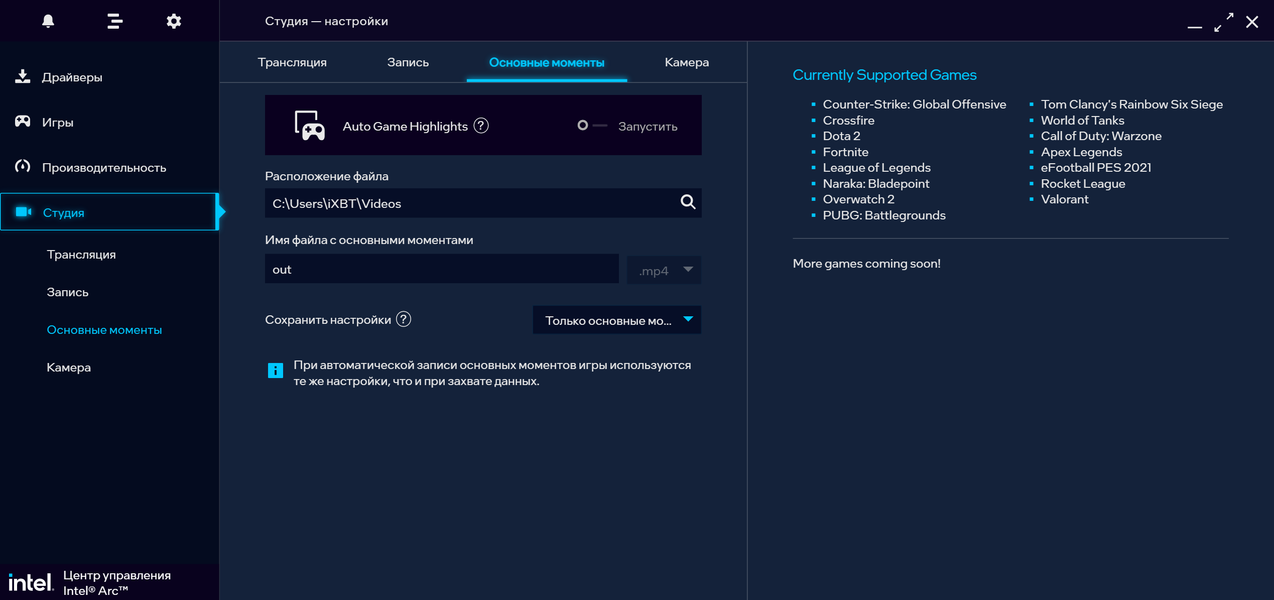The height and width of the screenshot is (600, 1274).
Task: Click the Counter-Strike: Global Offensive entry
Action: click(915, 104)
